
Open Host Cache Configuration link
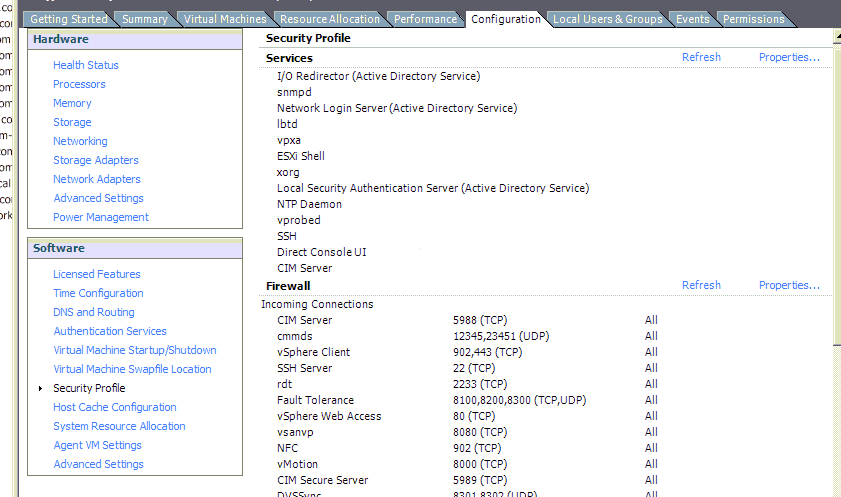pyautogui.click(x=115, y=407)
